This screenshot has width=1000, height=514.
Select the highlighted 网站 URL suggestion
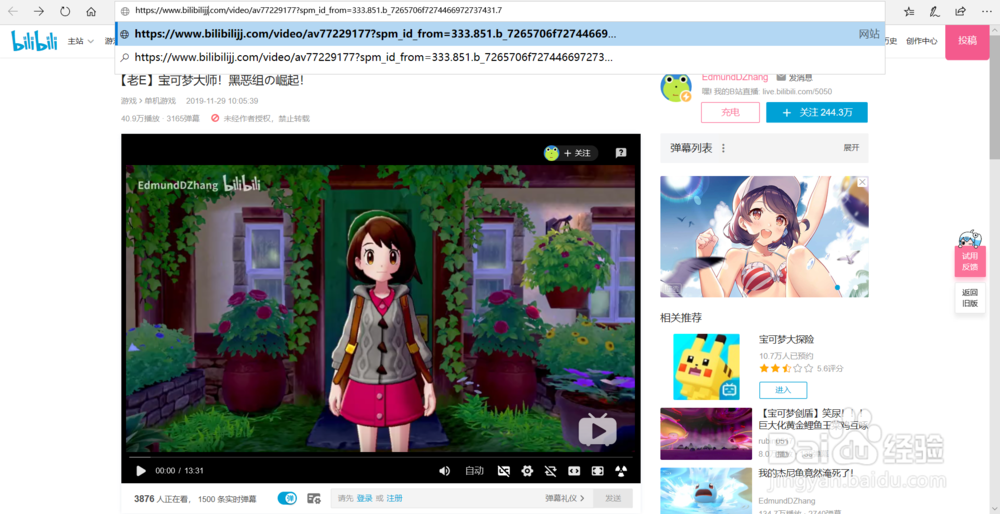pos(500,34)
